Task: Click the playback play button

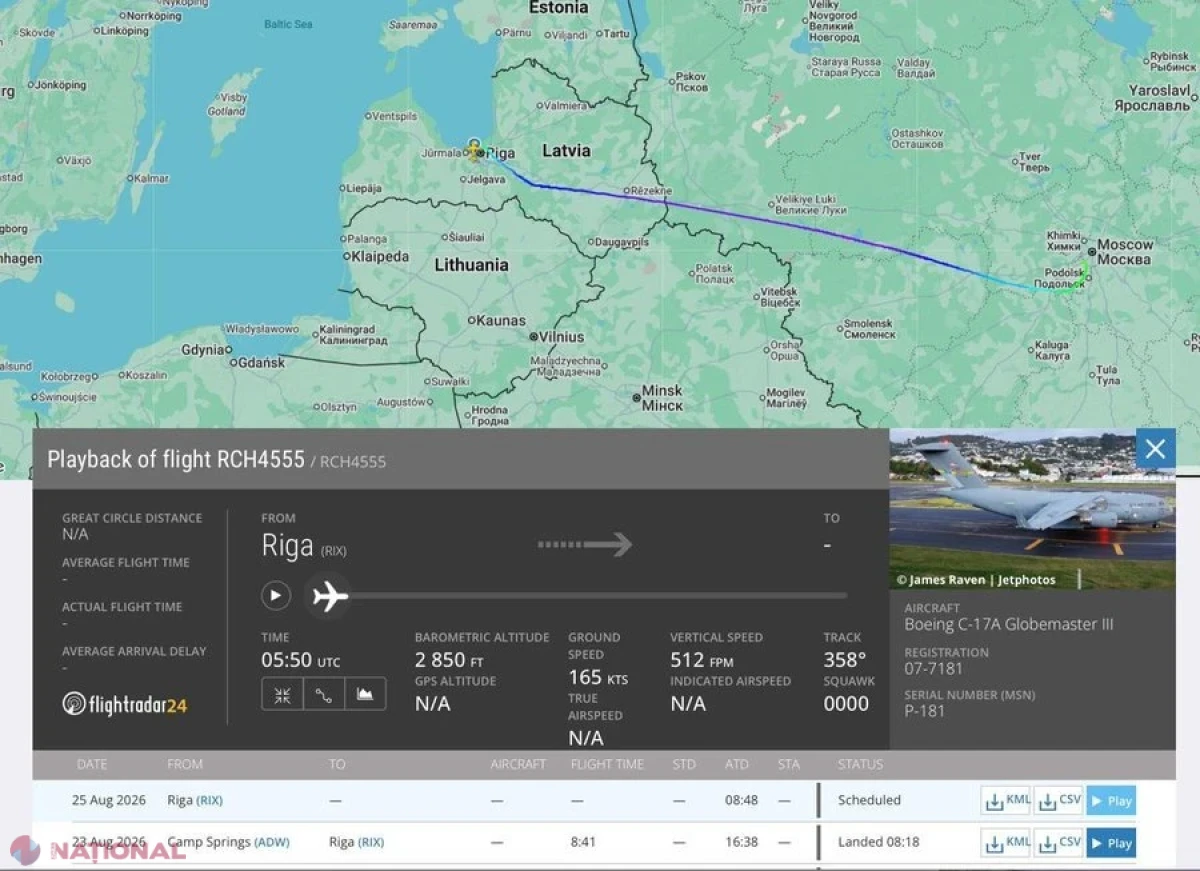Action: (276, 596)
